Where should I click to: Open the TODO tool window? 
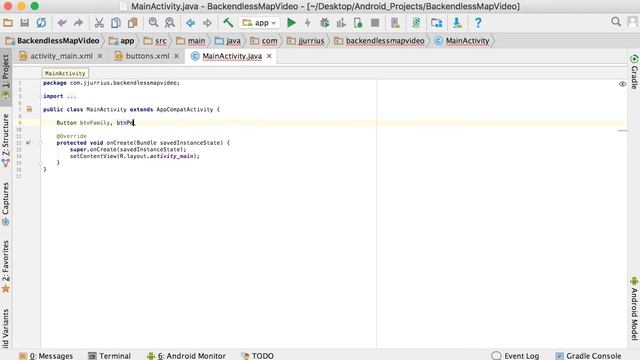click(x=257, y=356)
